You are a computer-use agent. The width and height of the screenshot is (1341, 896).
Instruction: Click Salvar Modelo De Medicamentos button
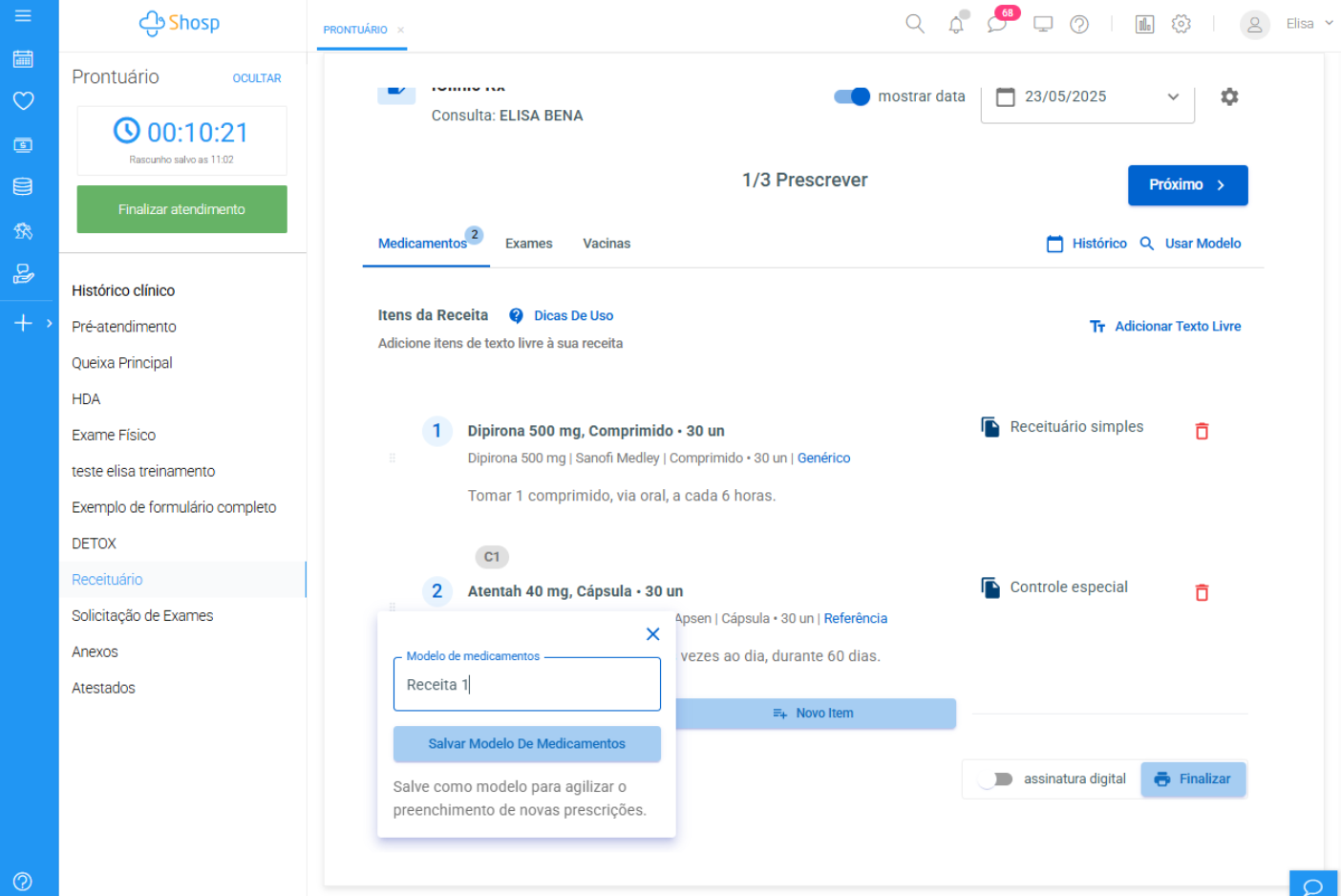click(x=526, y=744)
